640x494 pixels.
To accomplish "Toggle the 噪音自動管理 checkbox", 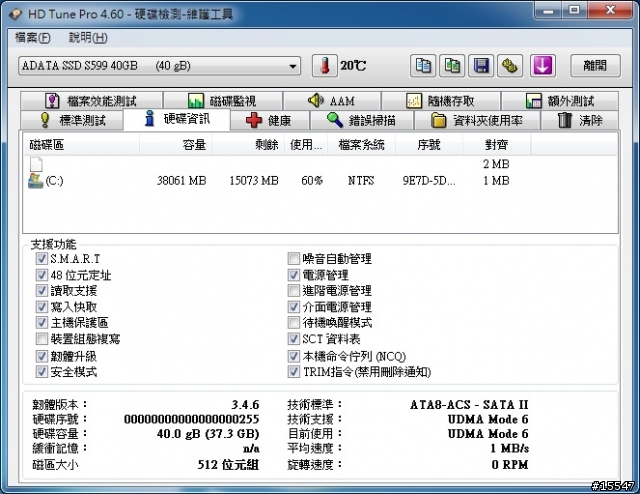I will click(x=293, y=258).
